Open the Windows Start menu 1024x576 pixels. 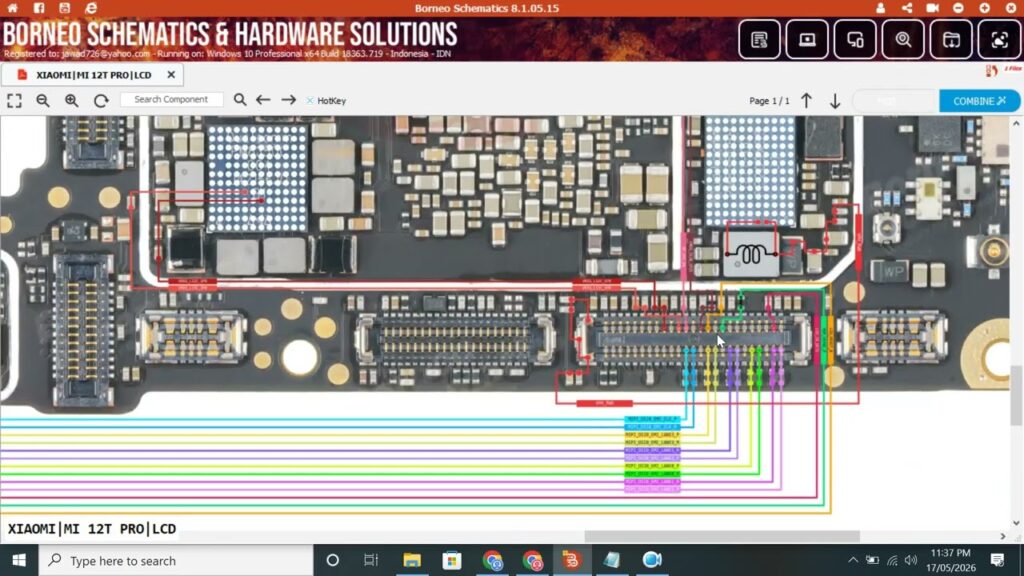pos(19,560)
